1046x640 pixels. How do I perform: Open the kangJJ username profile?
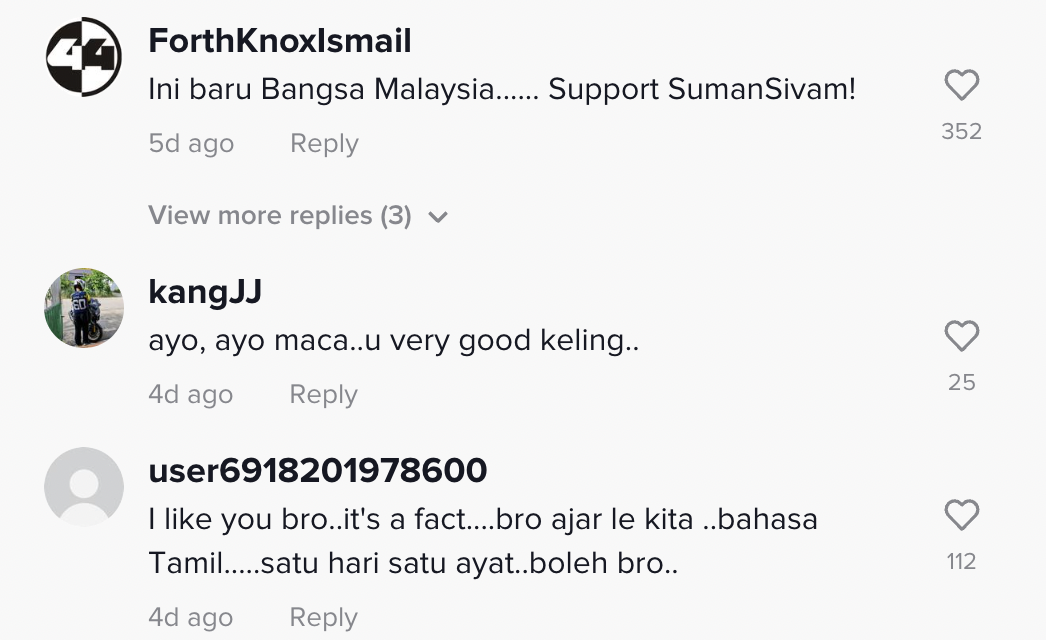205,292
